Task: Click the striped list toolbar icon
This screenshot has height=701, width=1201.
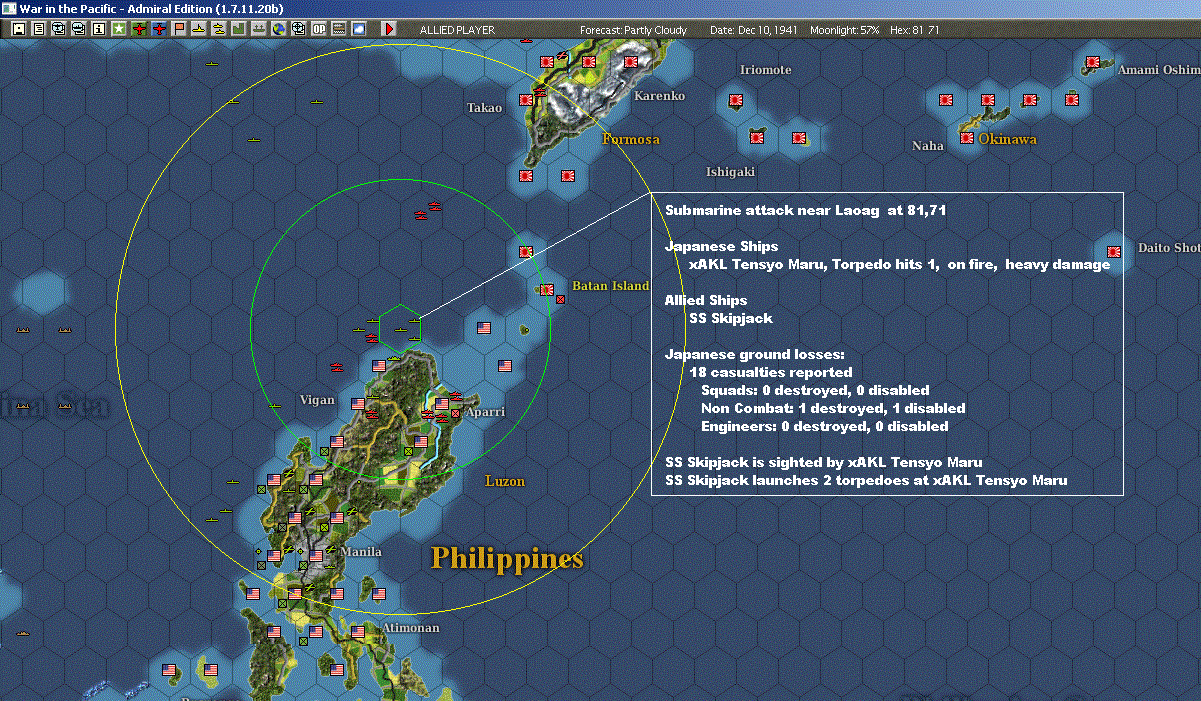Action: (x=339, y=30)
